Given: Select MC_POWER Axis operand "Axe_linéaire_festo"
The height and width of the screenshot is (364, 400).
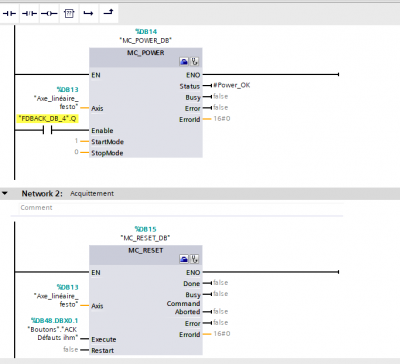Looking at the screenshot, I should [x=56, y=102].
